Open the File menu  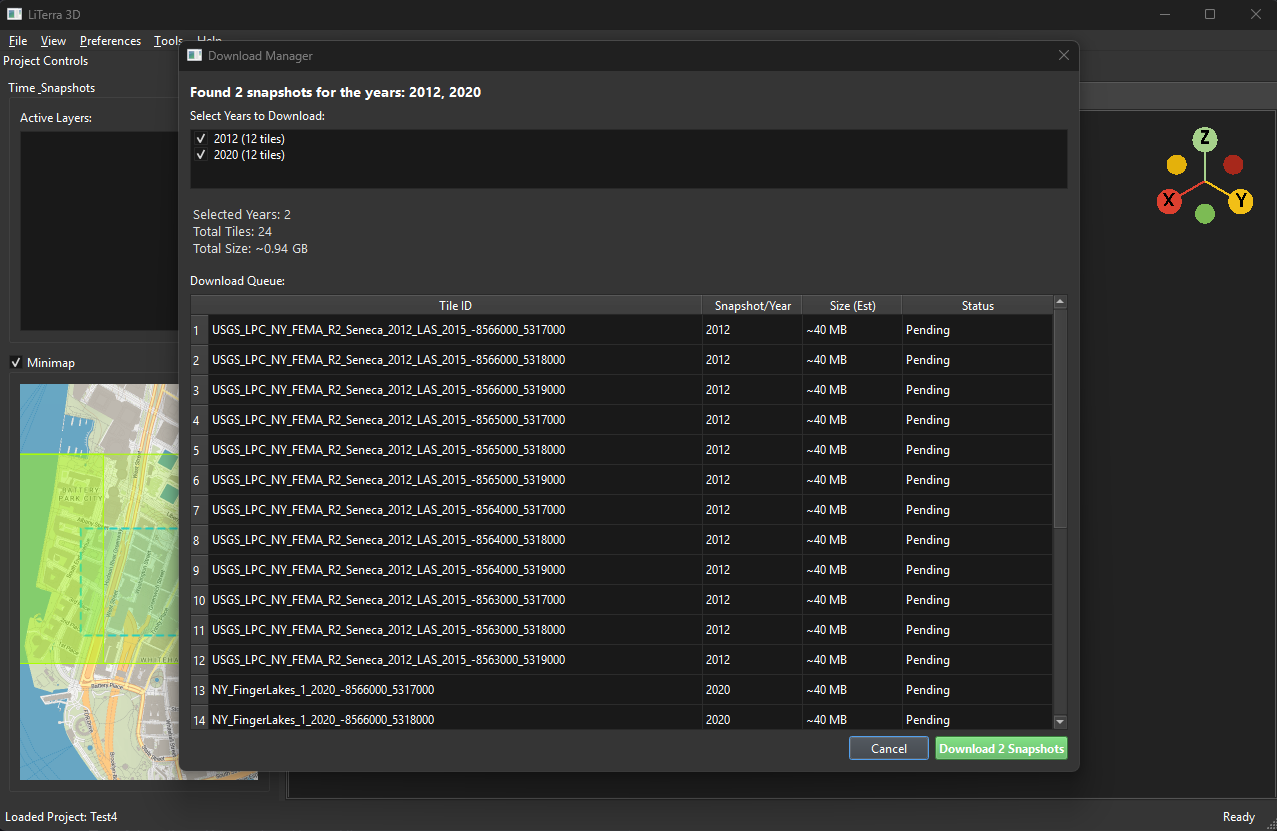coord(17,41)
